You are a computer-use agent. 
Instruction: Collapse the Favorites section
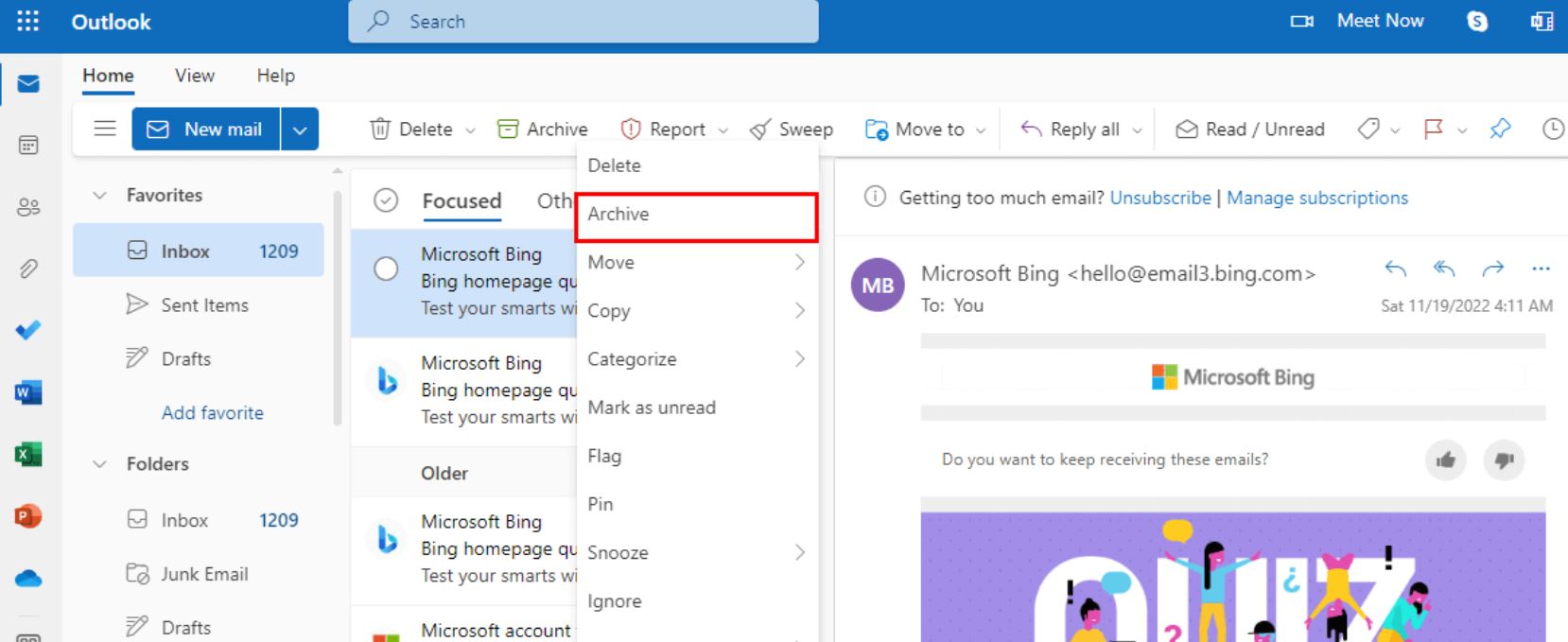tap(99, 195)
